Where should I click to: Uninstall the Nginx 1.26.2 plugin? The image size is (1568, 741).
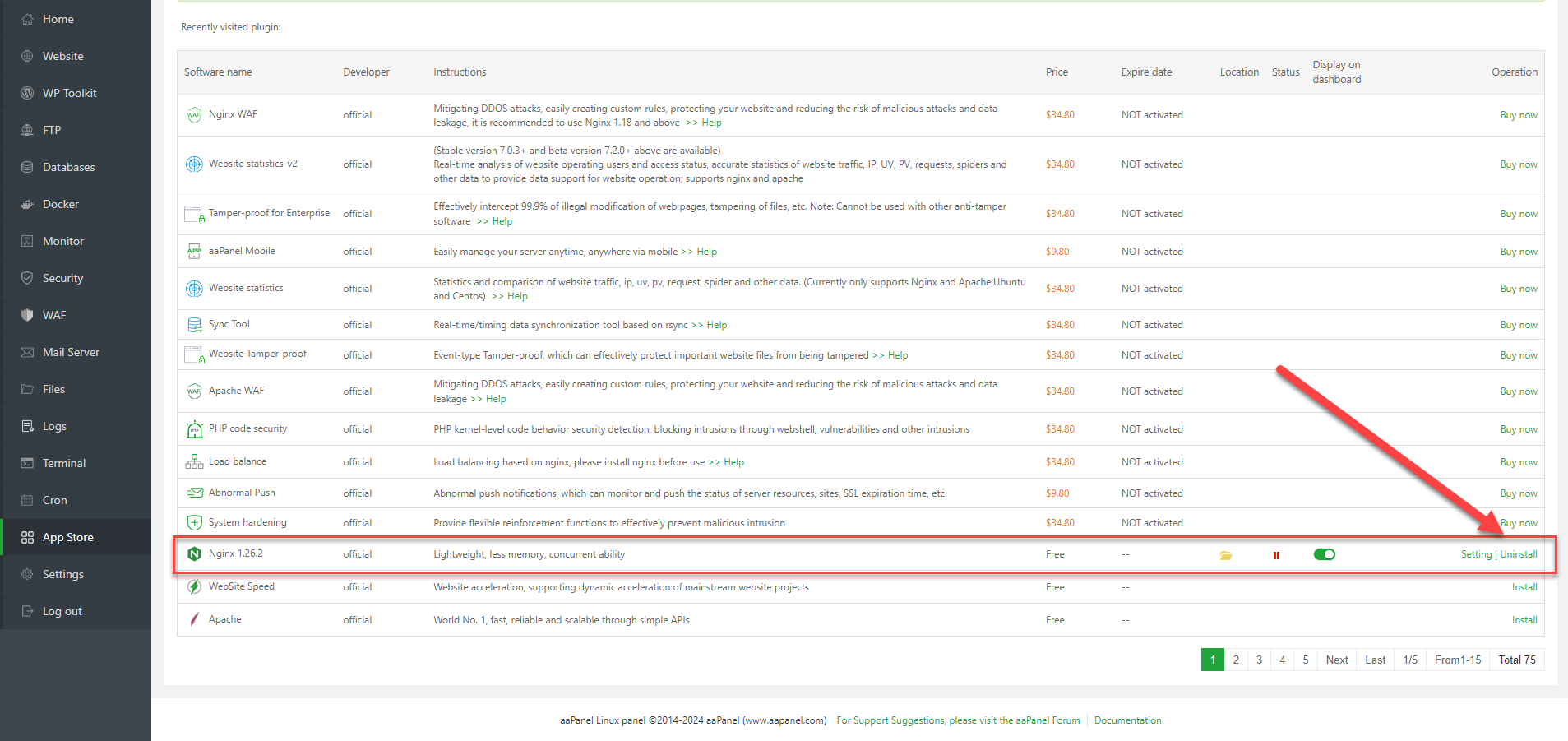click(1519, 554)
